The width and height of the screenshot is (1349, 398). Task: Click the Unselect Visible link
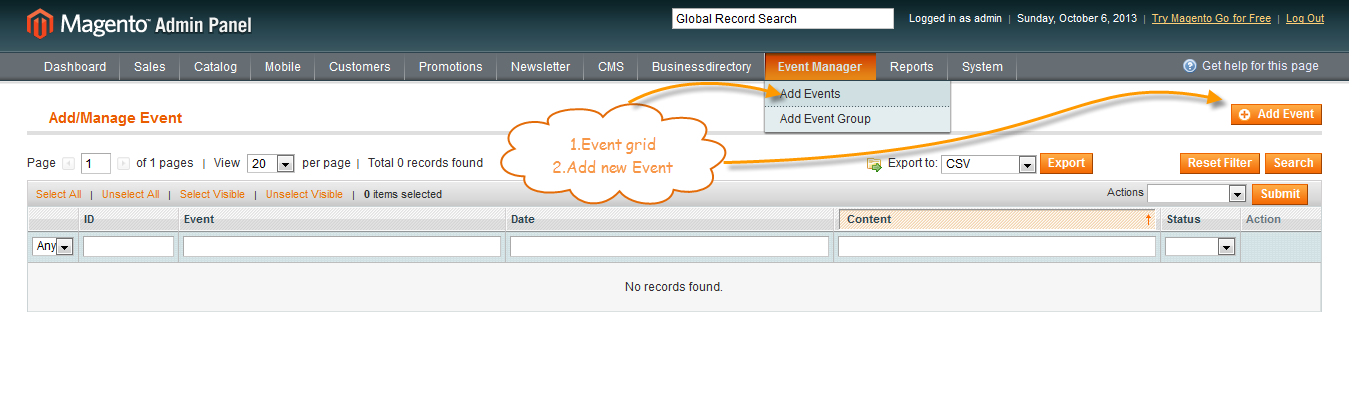[304, 194]
